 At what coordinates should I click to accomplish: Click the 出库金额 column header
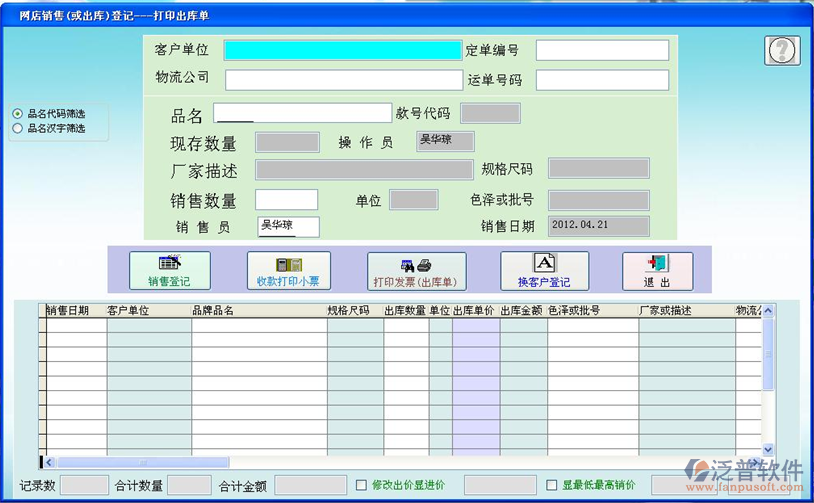[x=523, y=310]
